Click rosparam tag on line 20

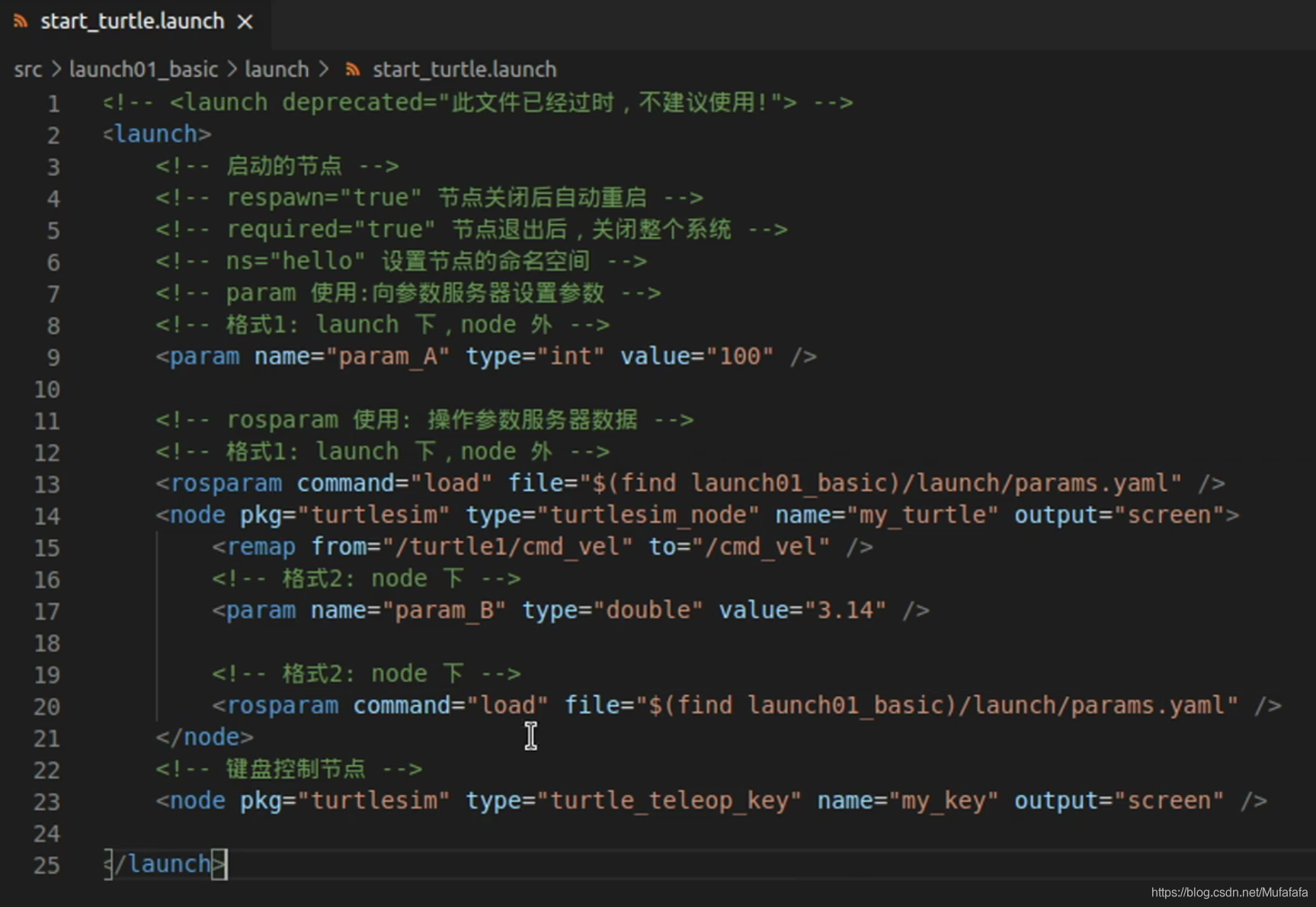[275, 706]
